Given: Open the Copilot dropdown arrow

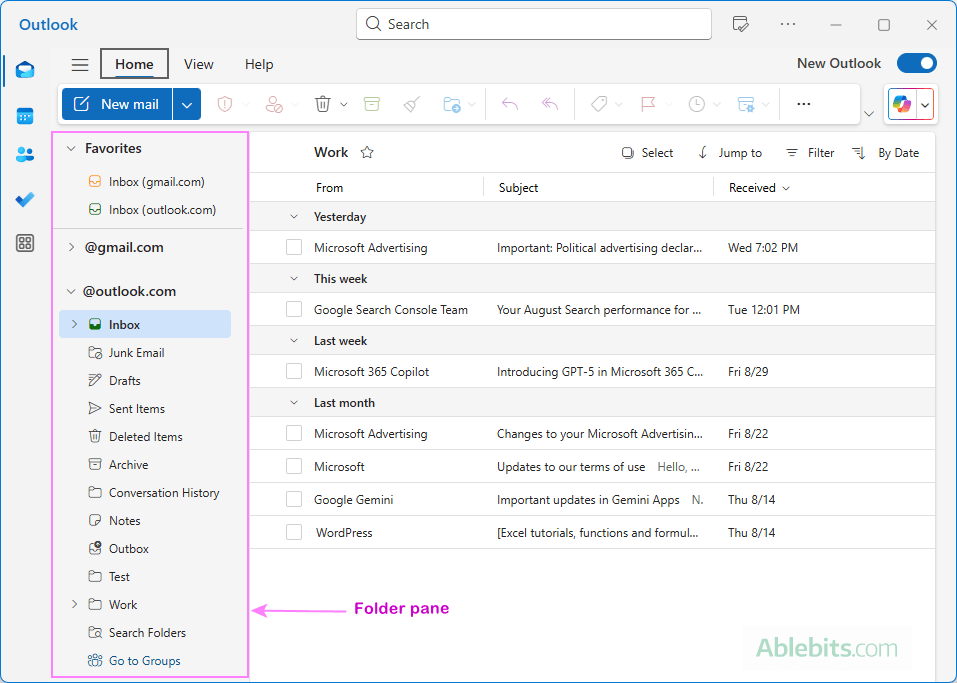Looking at the screenshot, I should tap(925, 105).
